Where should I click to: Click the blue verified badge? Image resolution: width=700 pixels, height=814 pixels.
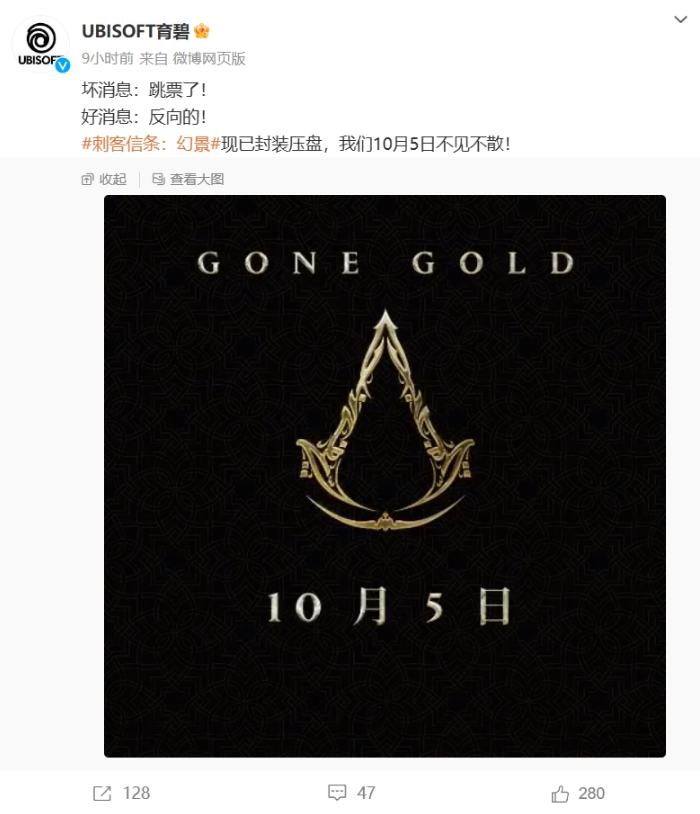coord(63,65)
